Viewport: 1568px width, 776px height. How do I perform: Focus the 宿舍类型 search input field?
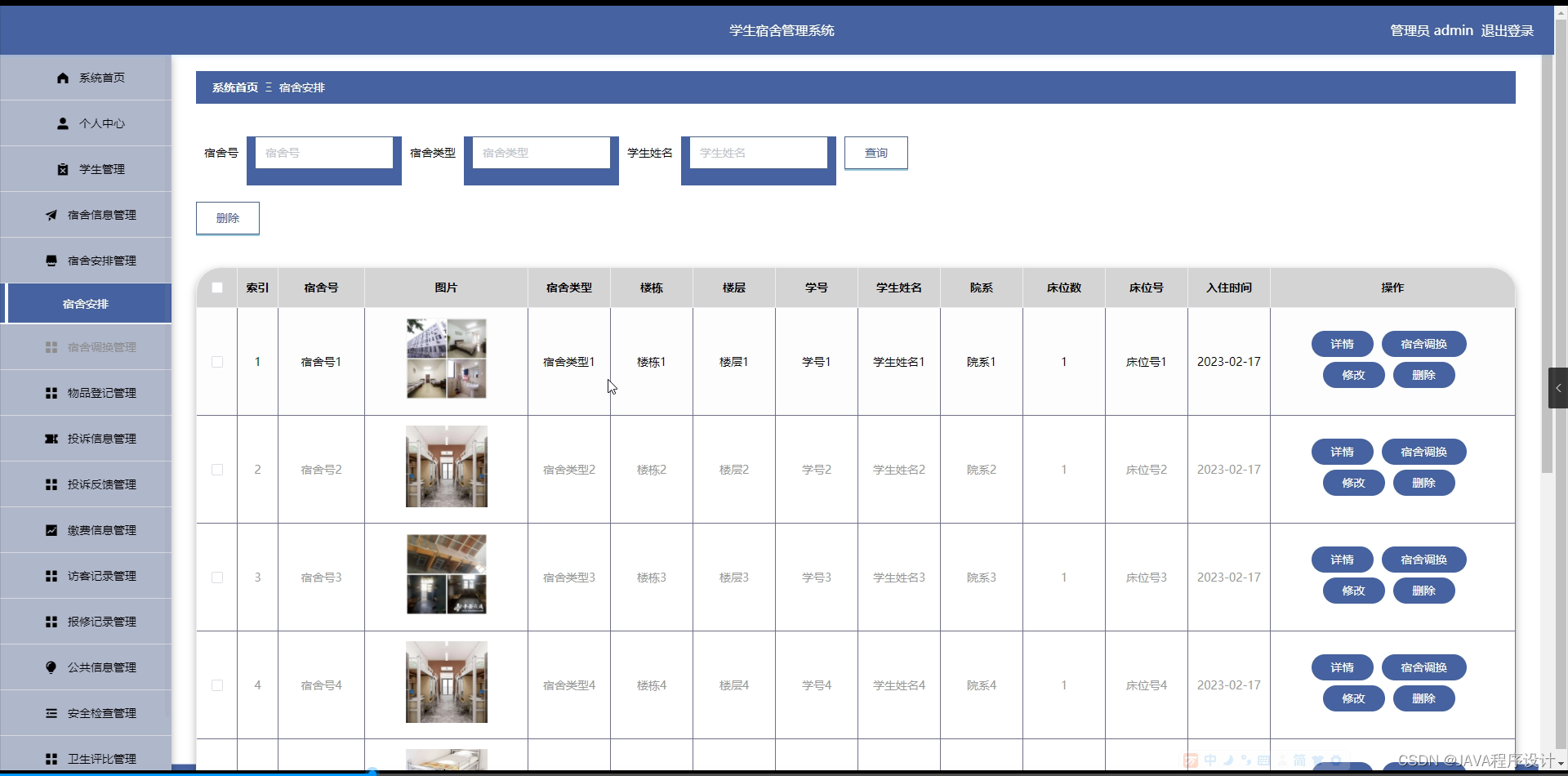coord(541,153)
